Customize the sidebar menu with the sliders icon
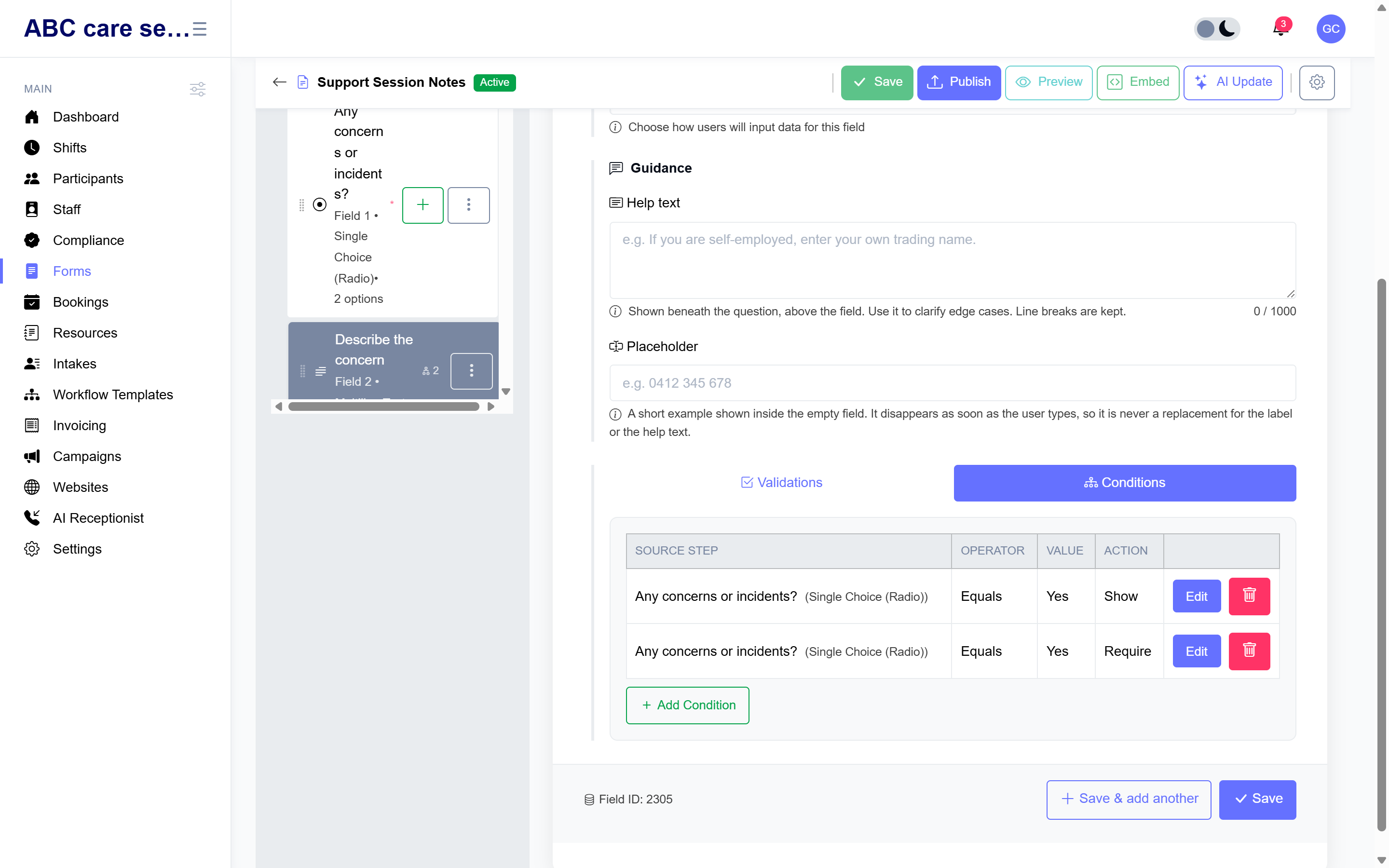This screenshot has height=868, width=1389. click(x=197, y=89)
